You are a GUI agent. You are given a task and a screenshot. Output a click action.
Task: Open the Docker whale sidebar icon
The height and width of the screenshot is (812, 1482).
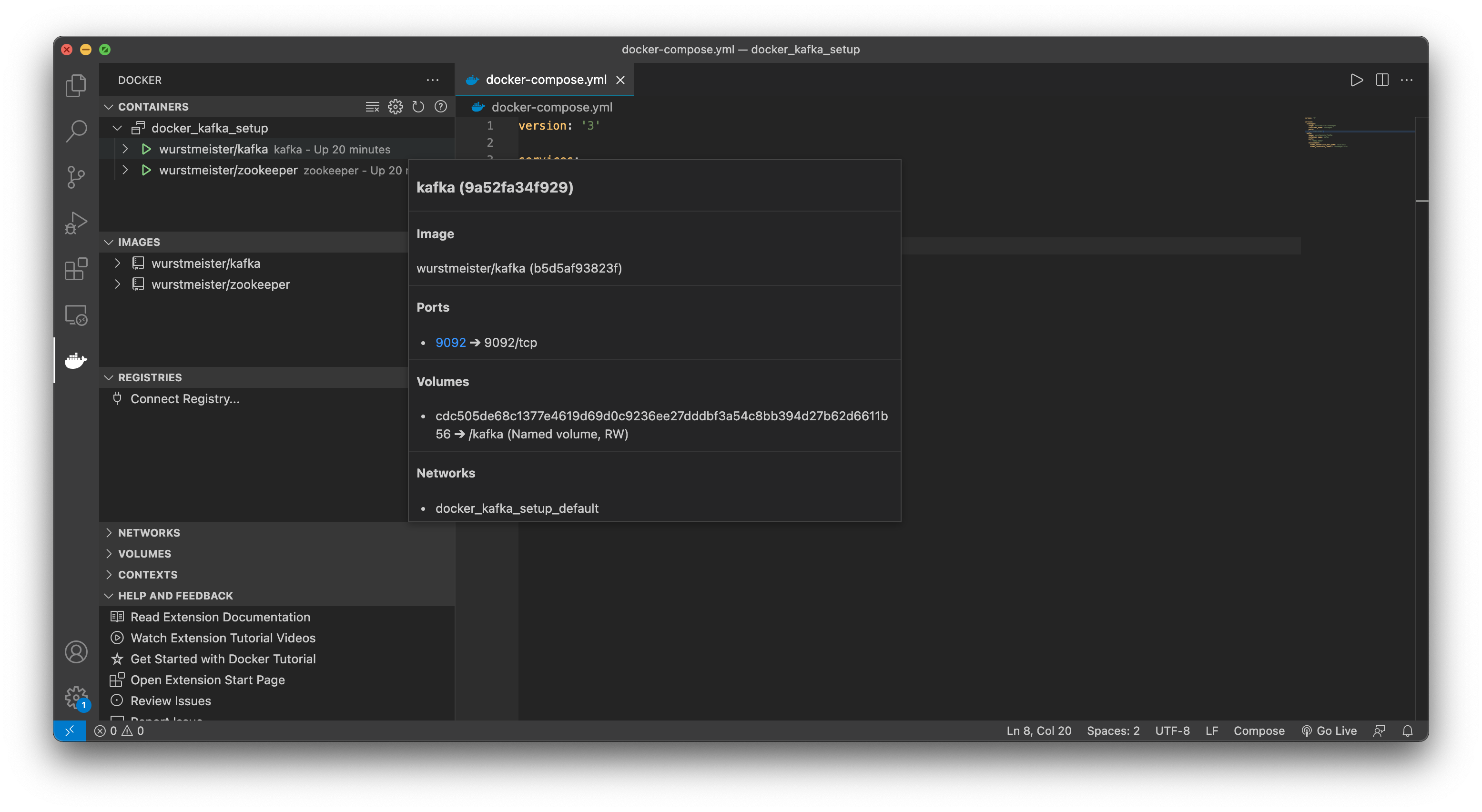[75, 361]
